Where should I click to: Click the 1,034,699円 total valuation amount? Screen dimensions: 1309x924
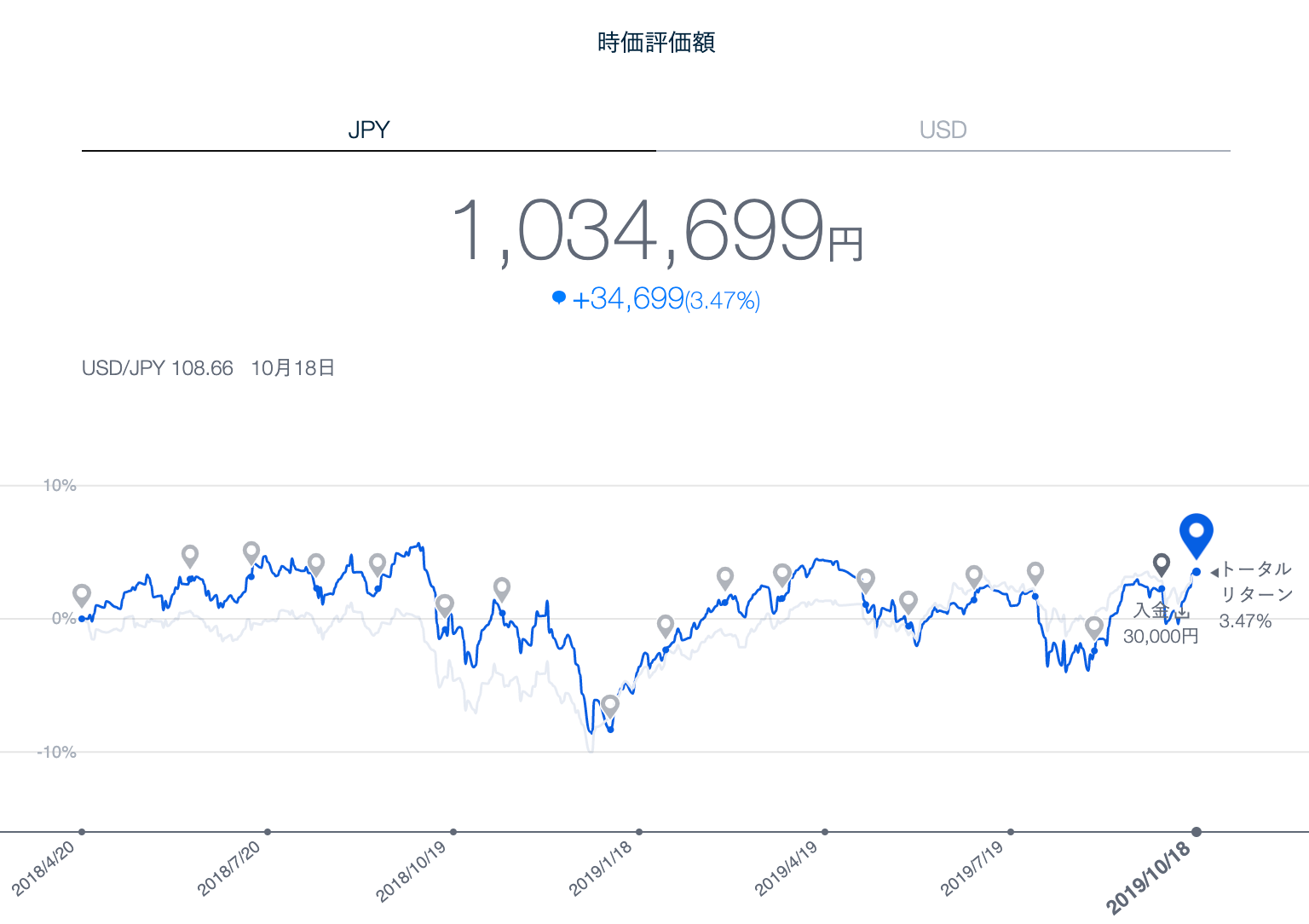(x=655, y=231)
